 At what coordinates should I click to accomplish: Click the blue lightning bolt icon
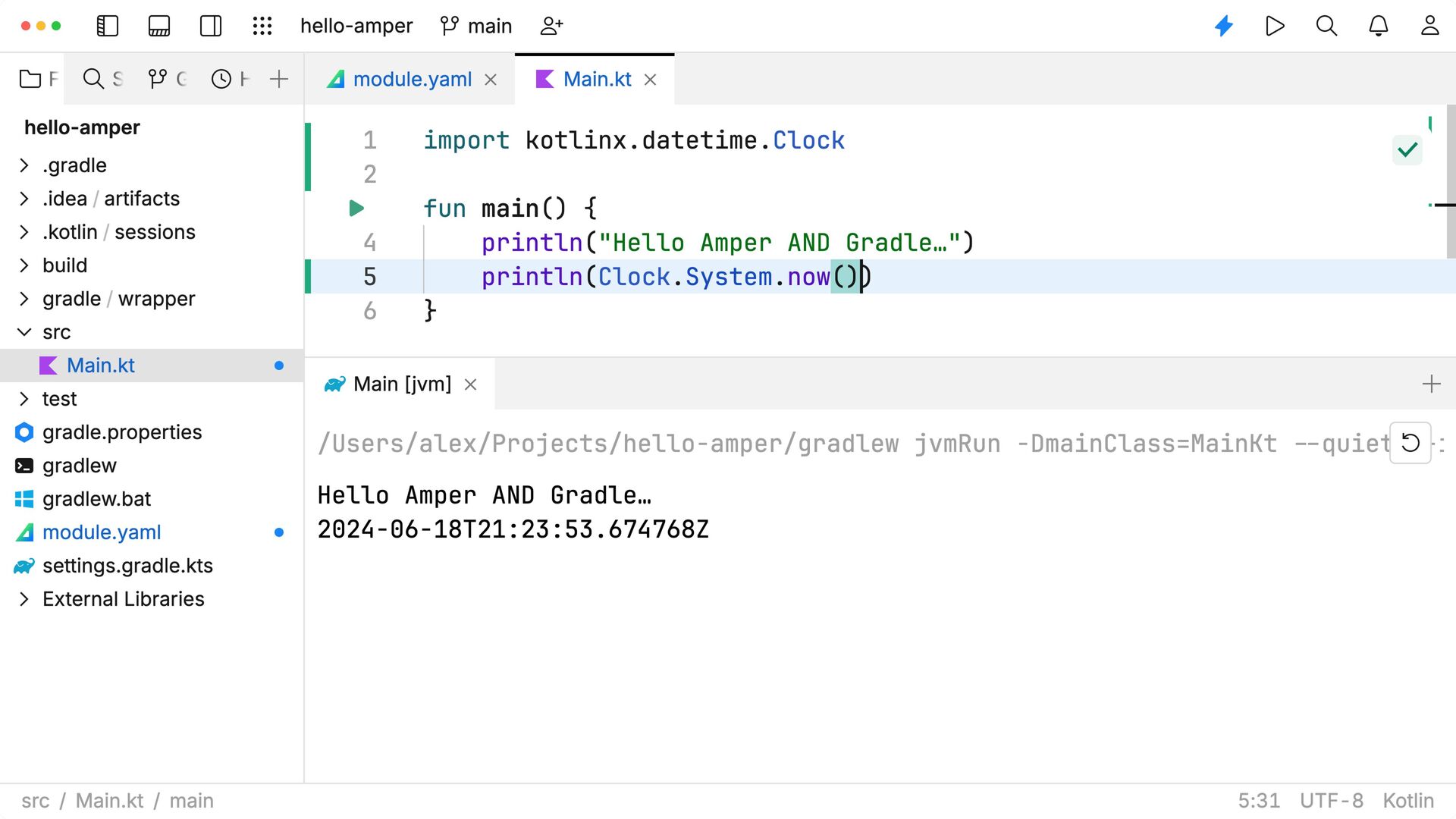point(1224,26)
